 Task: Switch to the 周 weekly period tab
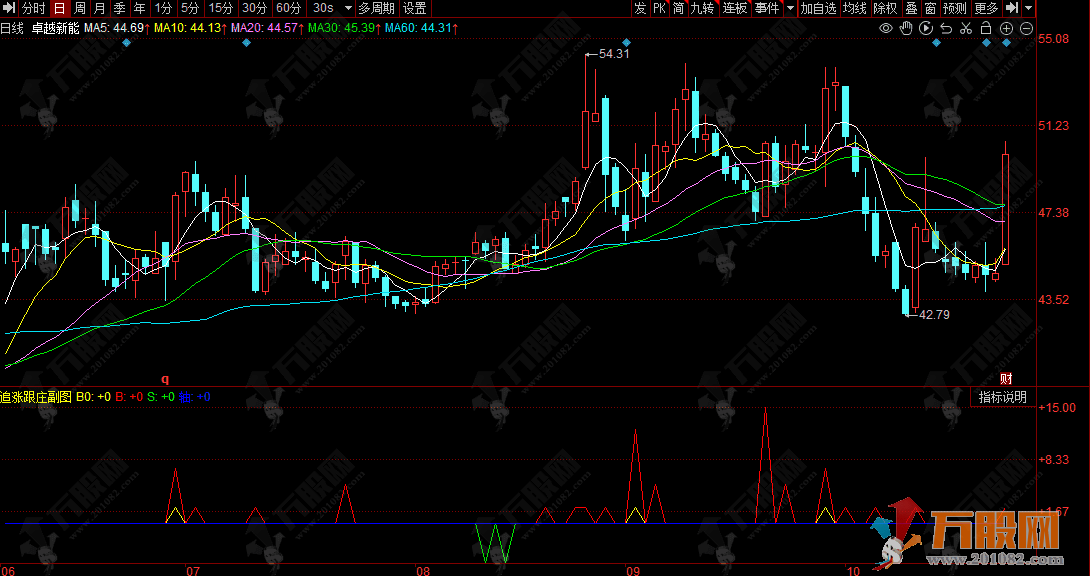[80, 8]
